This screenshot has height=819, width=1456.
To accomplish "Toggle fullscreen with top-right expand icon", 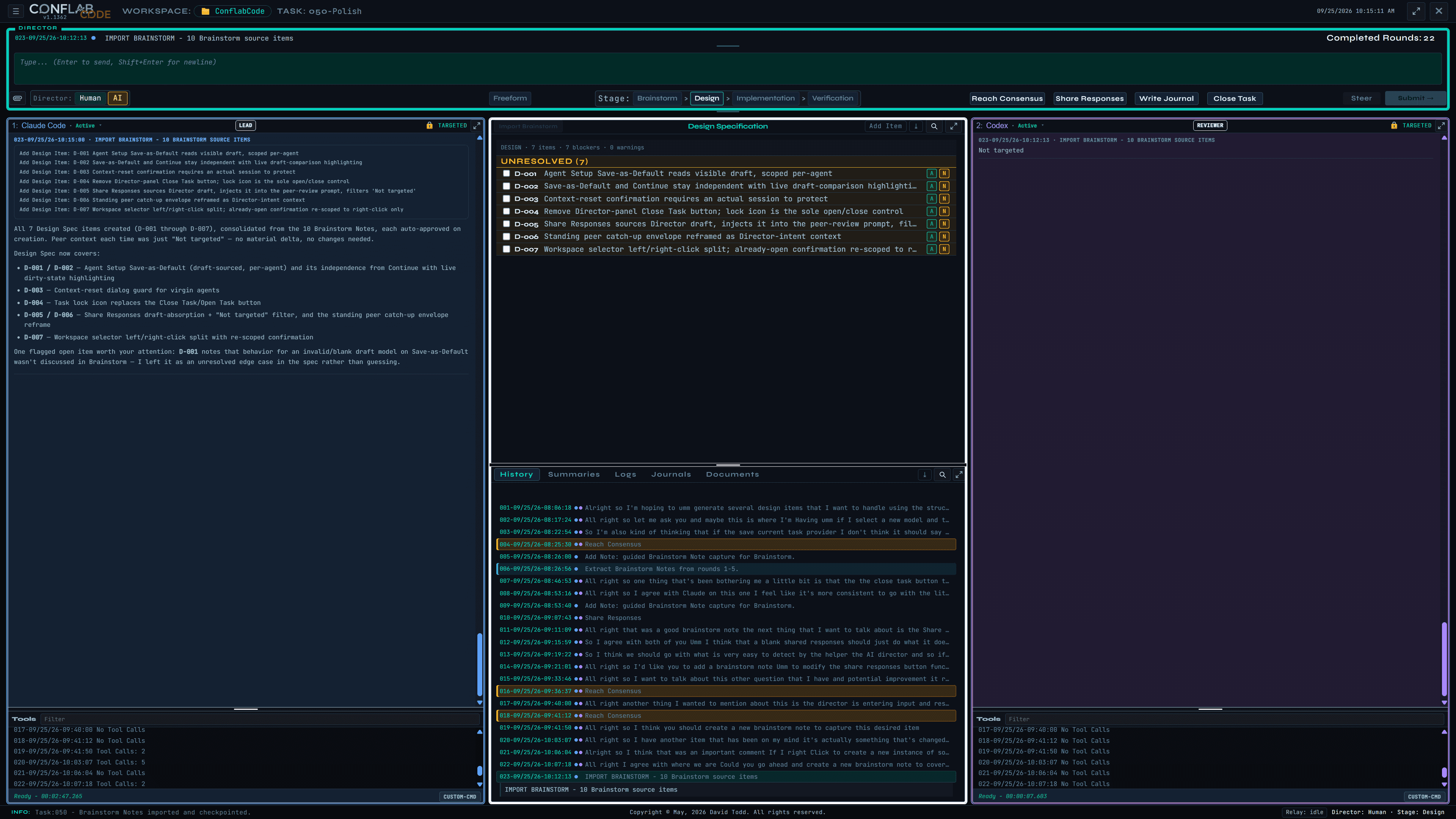I will pos(1416,11).
